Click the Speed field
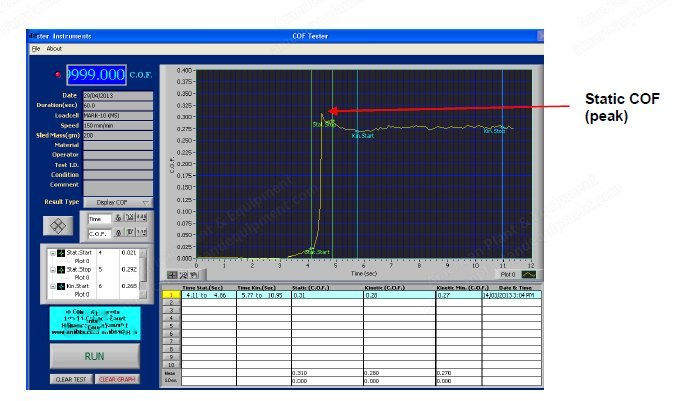 118,126
